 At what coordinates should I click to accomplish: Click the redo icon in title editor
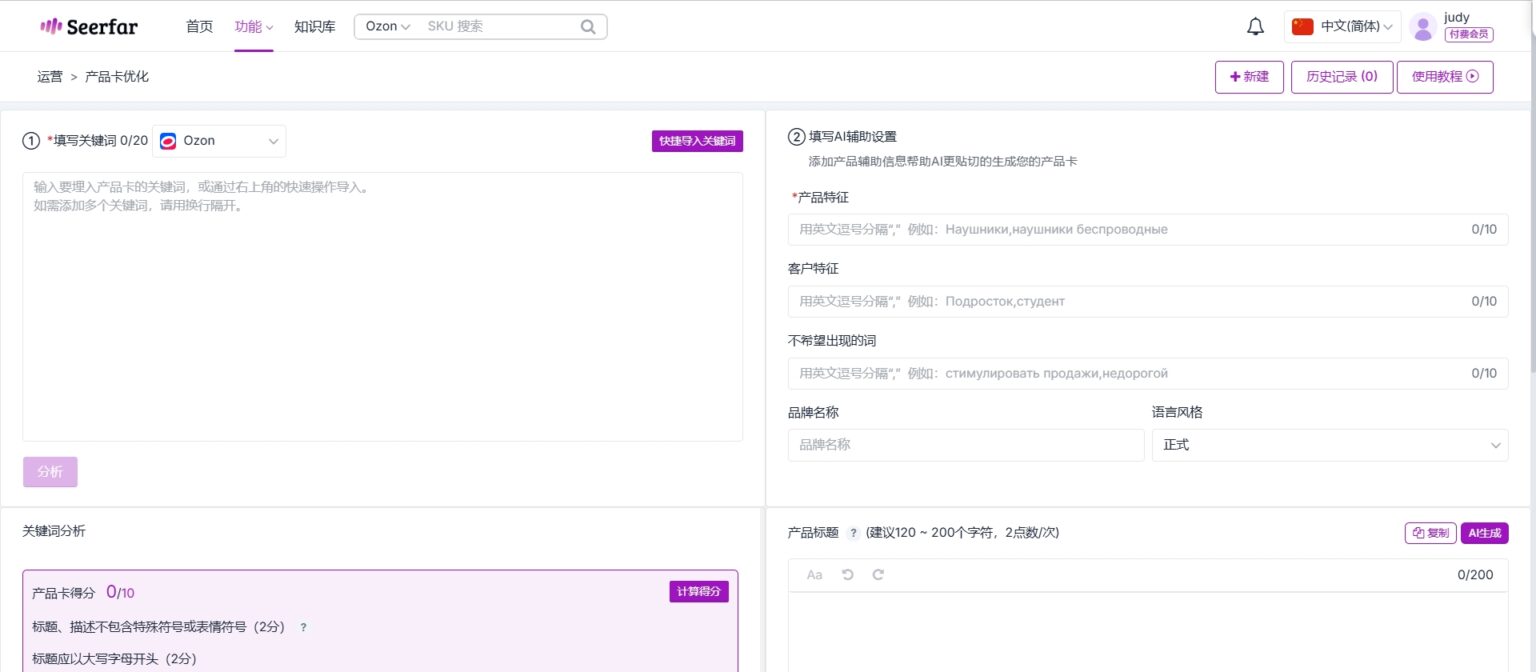pos(879,574)
